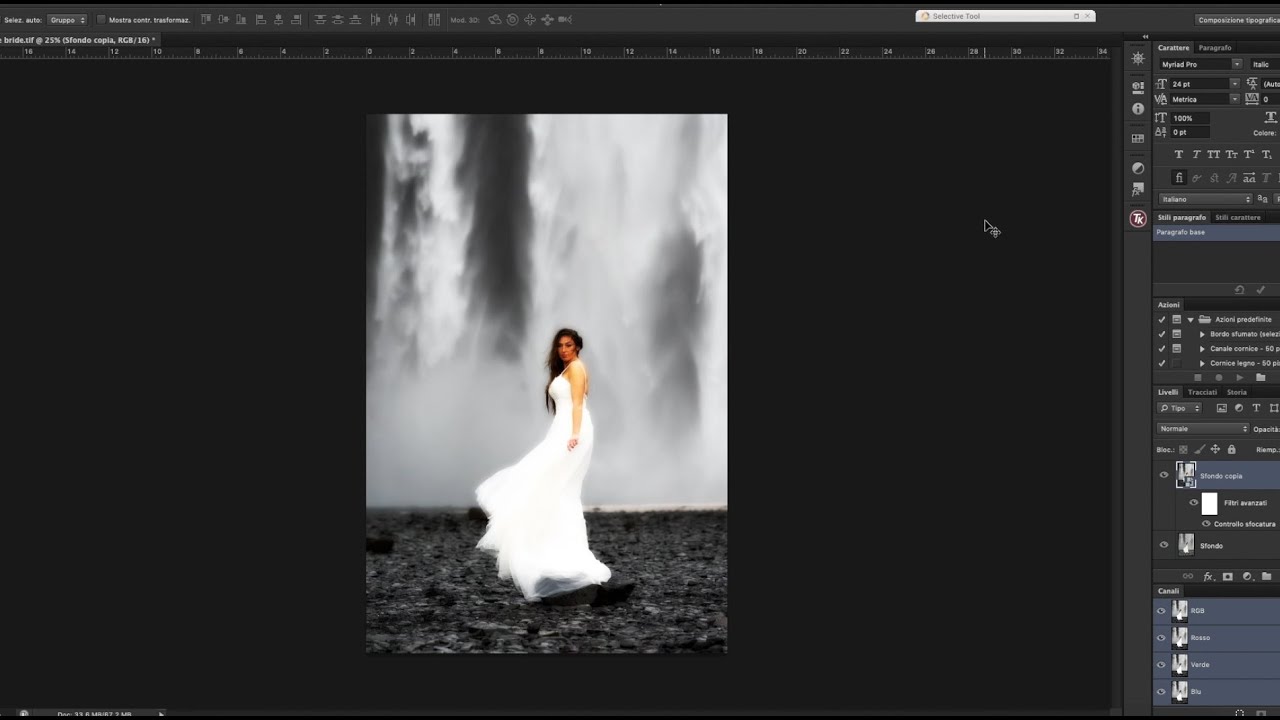
Task: Select the 3D roll mode icon
Action: (x=513, y=19)
